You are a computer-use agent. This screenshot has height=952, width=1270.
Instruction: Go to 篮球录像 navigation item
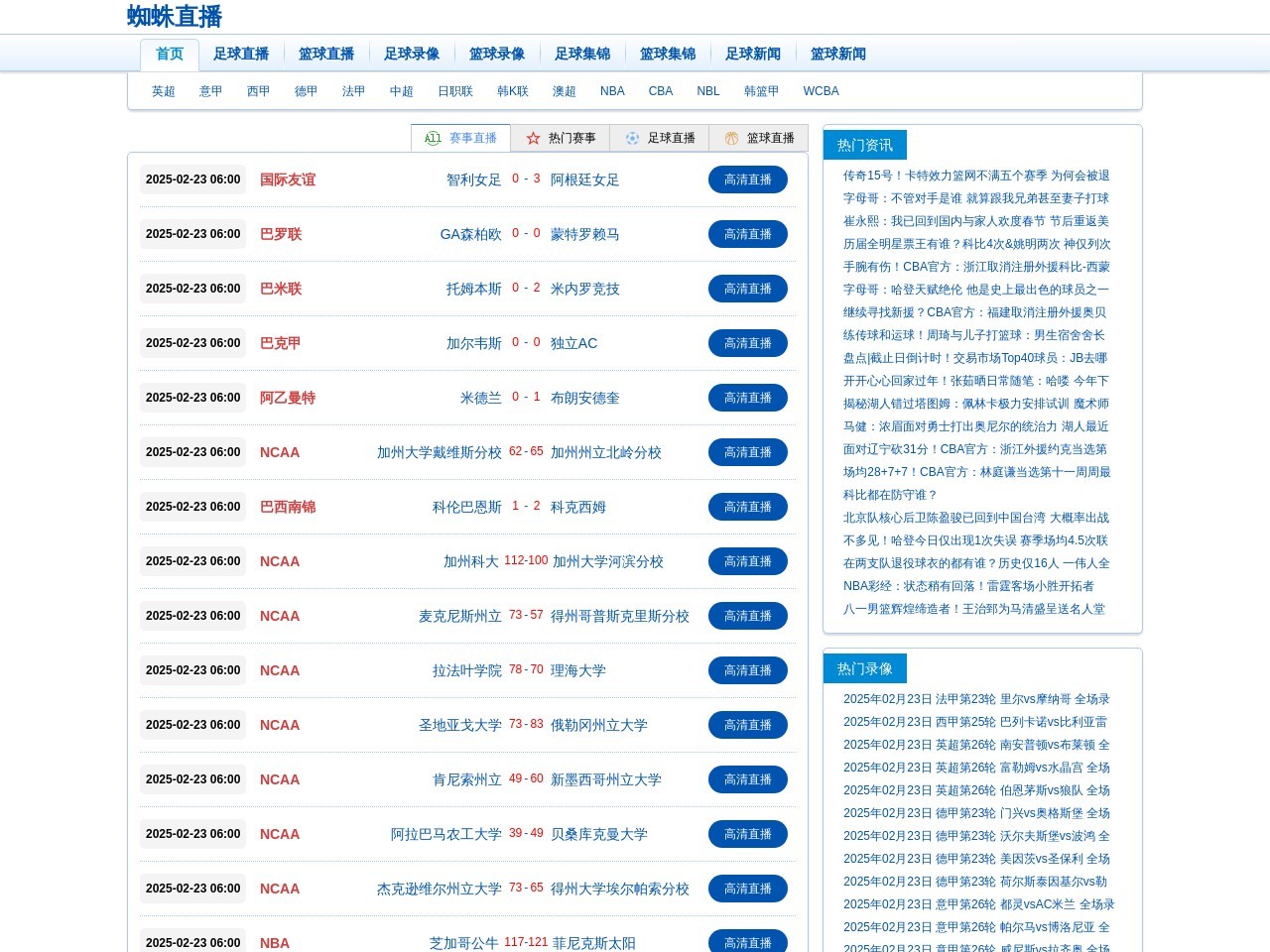click(x=497, y=55)
